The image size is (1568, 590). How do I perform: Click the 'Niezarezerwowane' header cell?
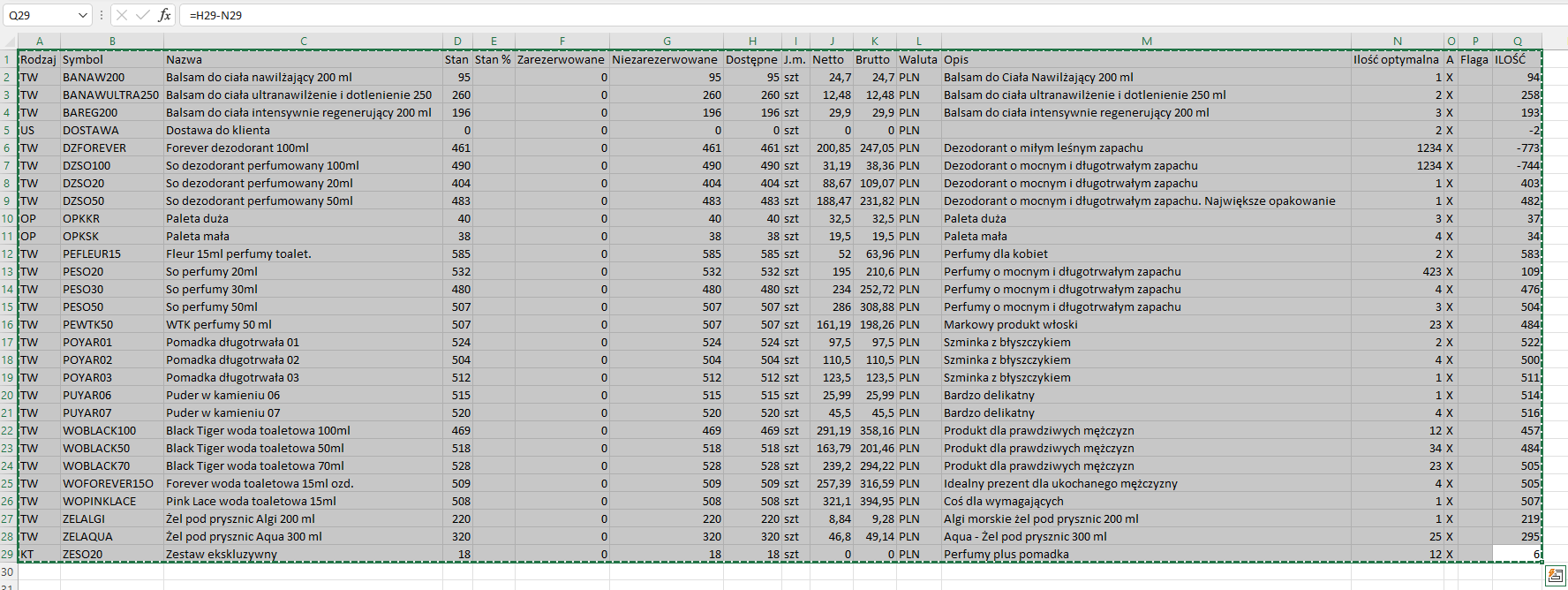(667, 59)
